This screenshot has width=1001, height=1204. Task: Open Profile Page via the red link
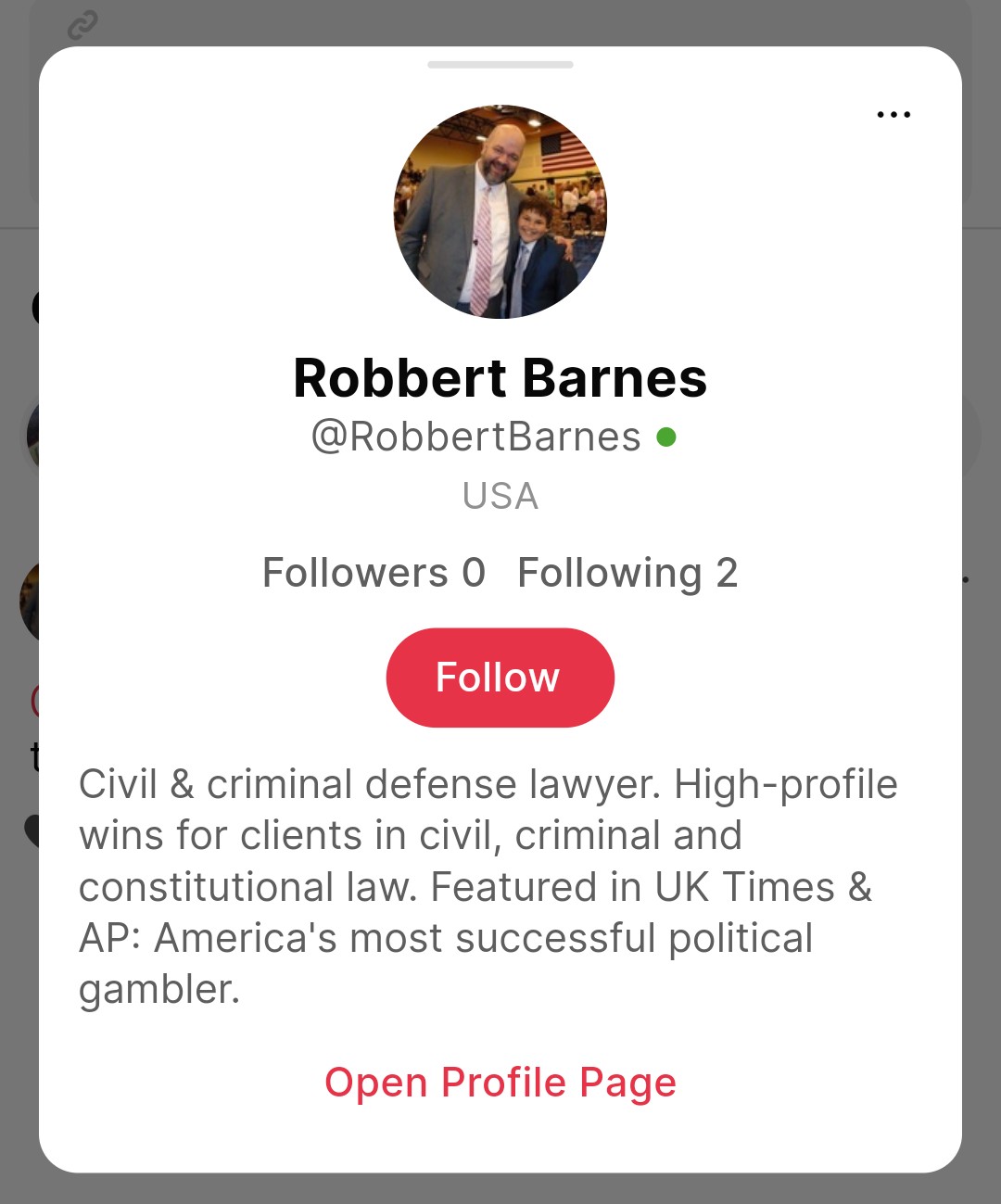[x=500, y=1082]
